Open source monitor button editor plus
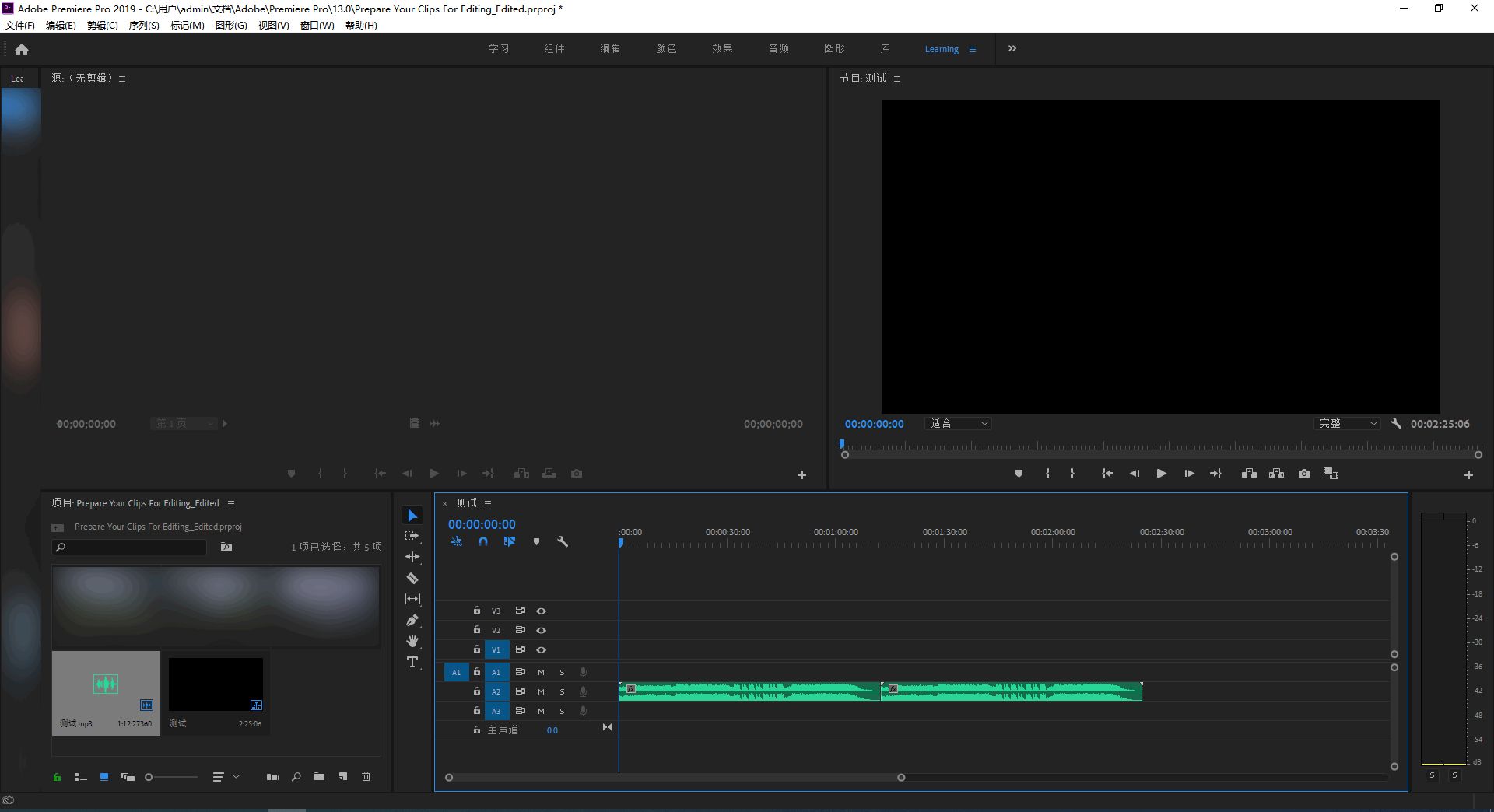The width and height of the screenshot is (1494, 812). (x=801, y=474)
